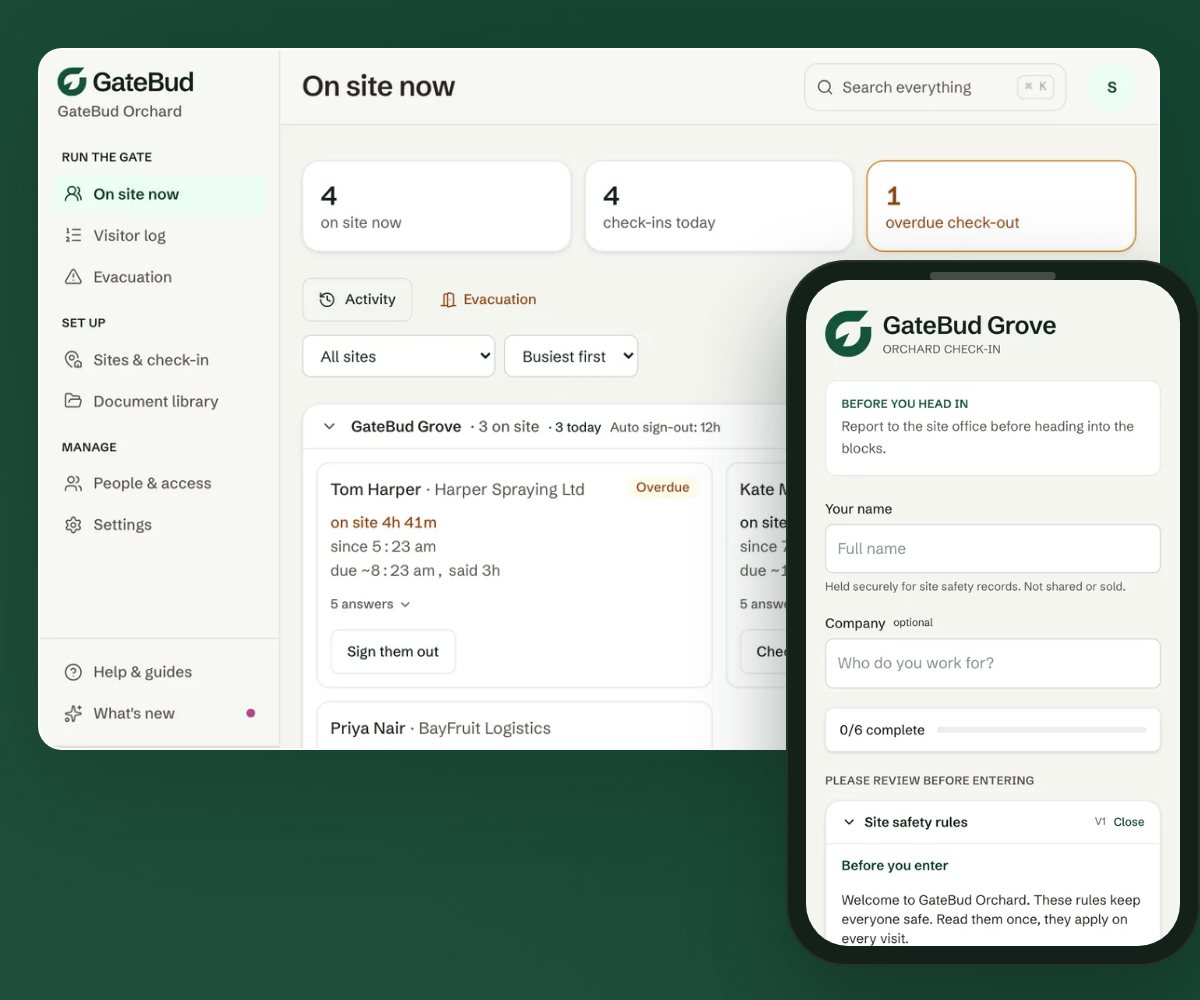Click the On site now people icon
1200x1000 pixels.
pyautogui.click(x=73, y=194)
